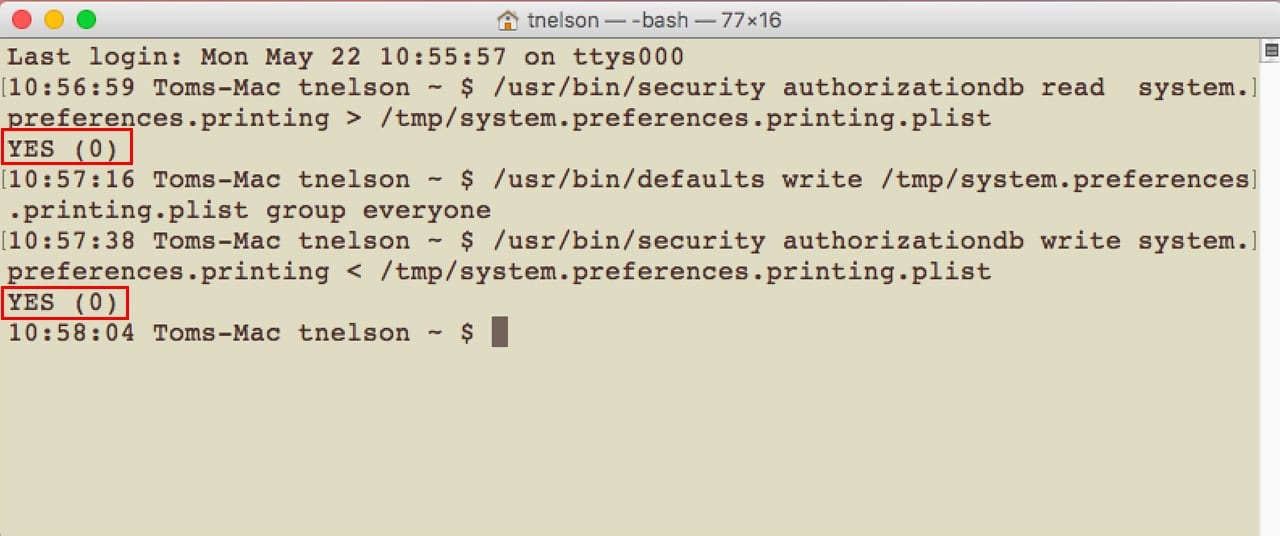
Task: Click the window title 'tnelson — -bash — 77×16'
Action: click(654, 19)
